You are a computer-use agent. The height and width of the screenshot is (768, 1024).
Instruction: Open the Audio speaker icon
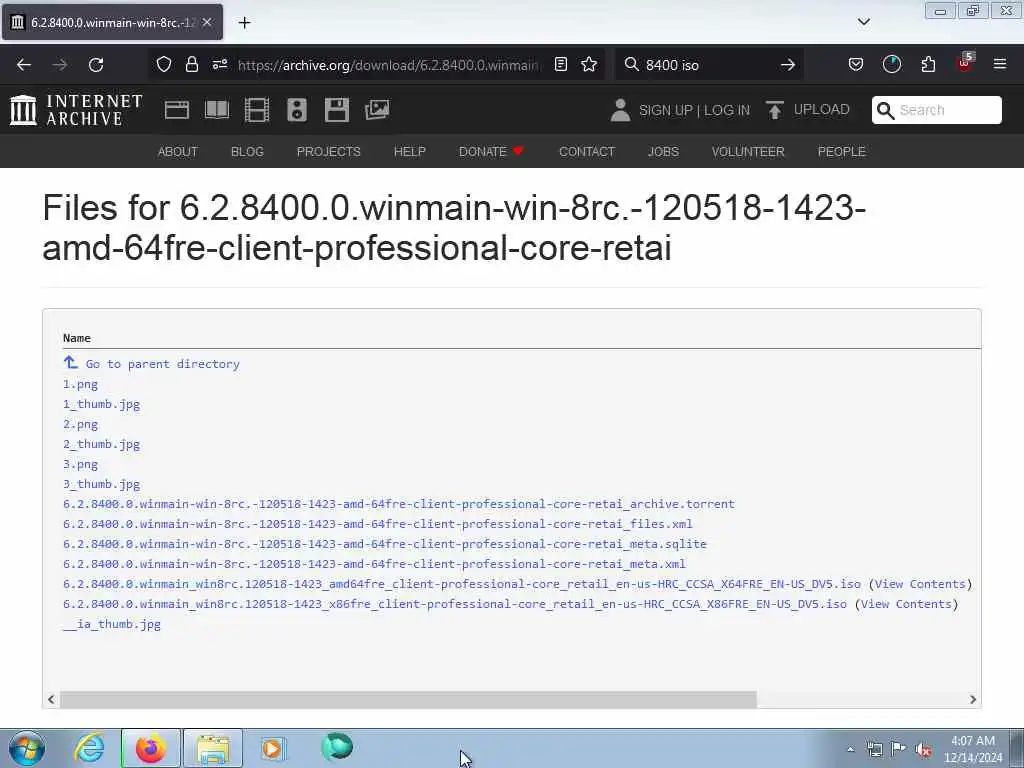[296, 110]
